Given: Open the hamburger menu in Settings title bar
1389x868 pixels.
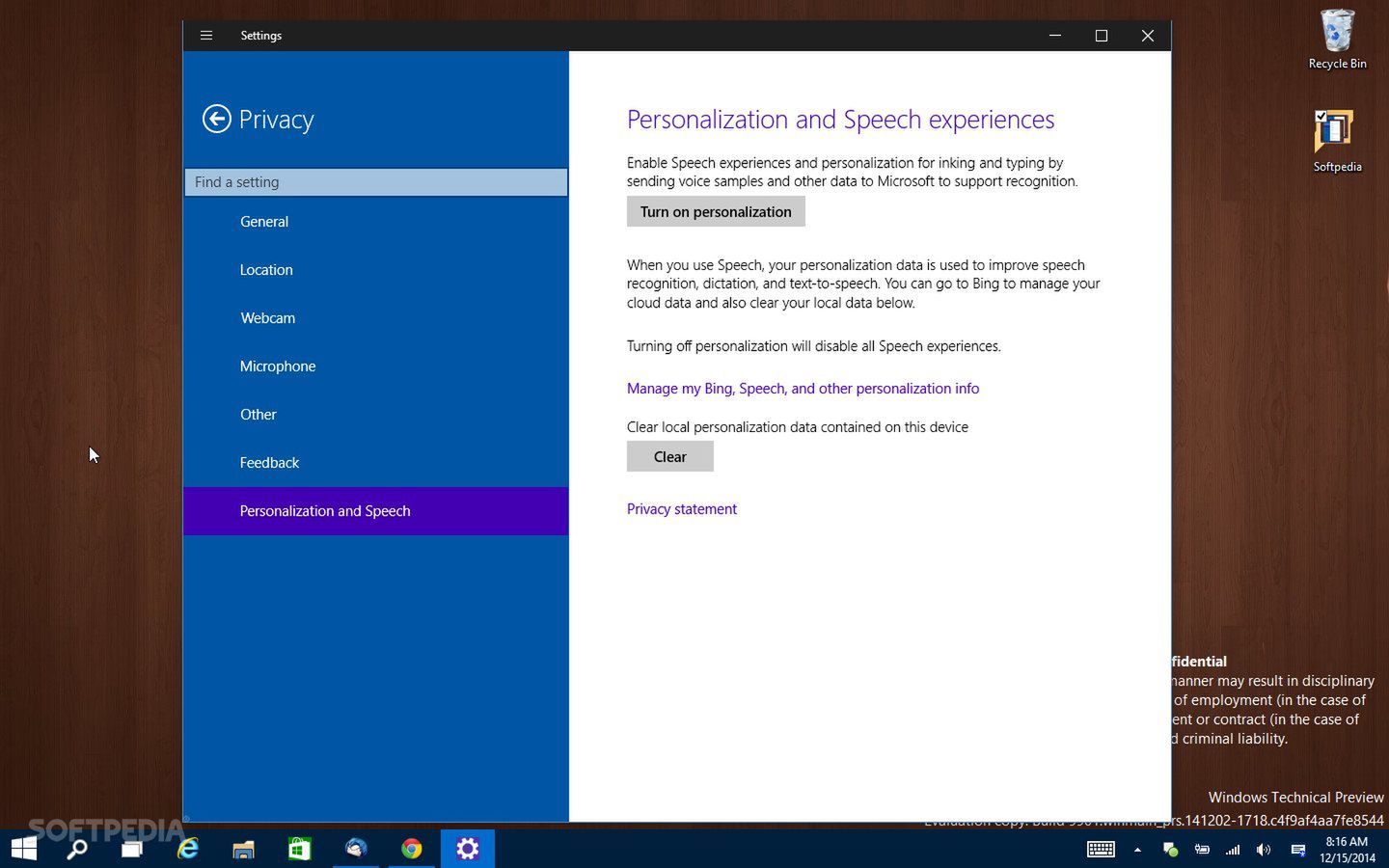Looking at the screenshot, I should click(205, 36).
